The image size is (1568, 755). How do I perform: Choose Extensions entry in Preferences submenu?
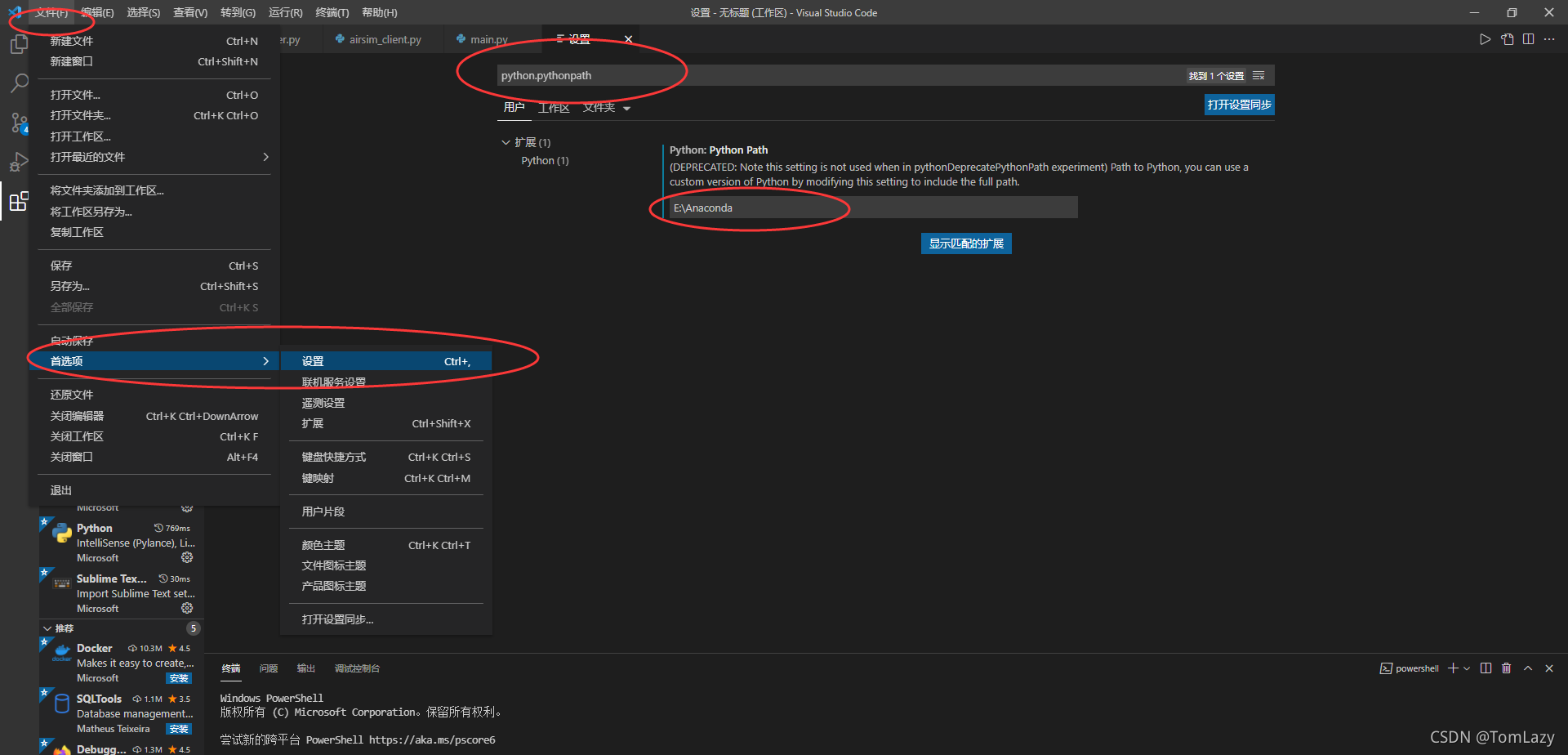pyautogui.click(x=385, y=423)
